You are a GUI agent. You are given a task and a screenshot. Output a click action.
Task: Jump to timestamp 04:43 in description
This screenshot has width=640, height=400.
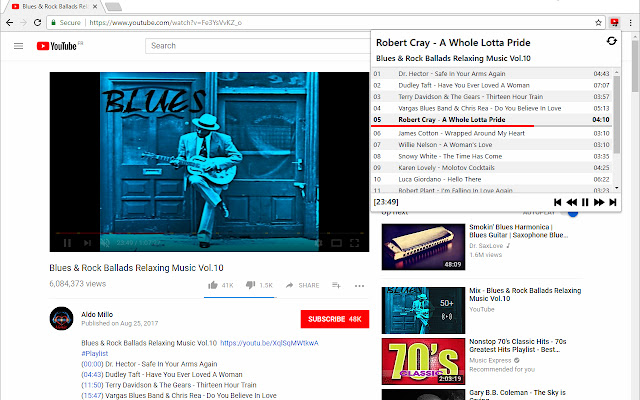92,374
